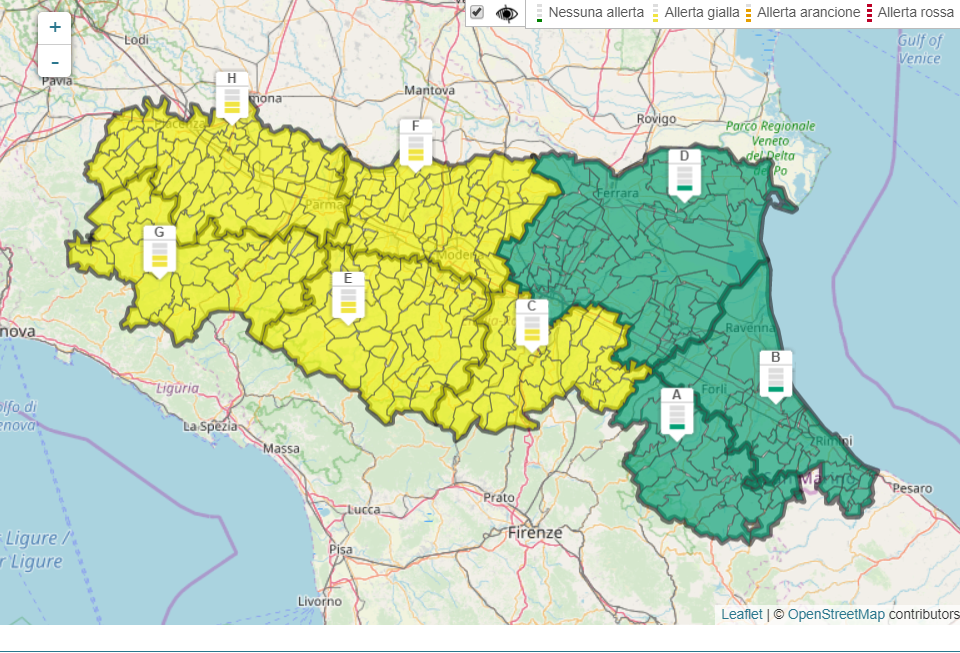This screenshot has height=653, width=960.
Task: Select the zone D alert marker
Action: coord(684,174)
